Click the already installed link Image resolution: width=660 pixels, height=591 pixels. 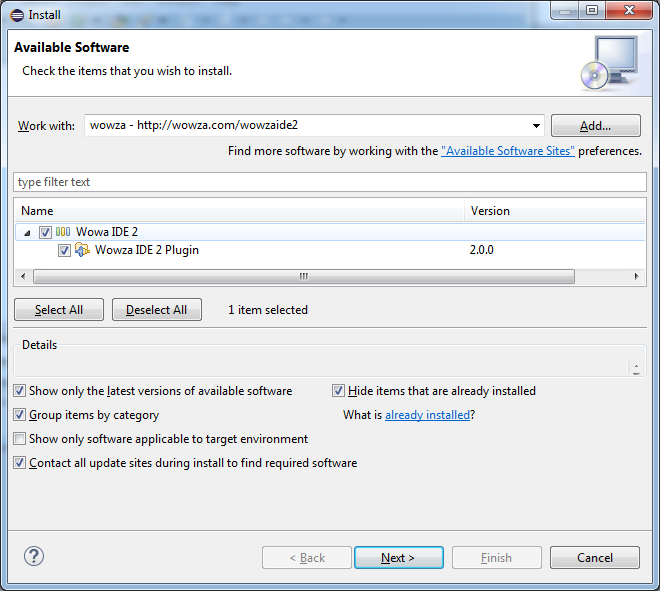[427, 415]
